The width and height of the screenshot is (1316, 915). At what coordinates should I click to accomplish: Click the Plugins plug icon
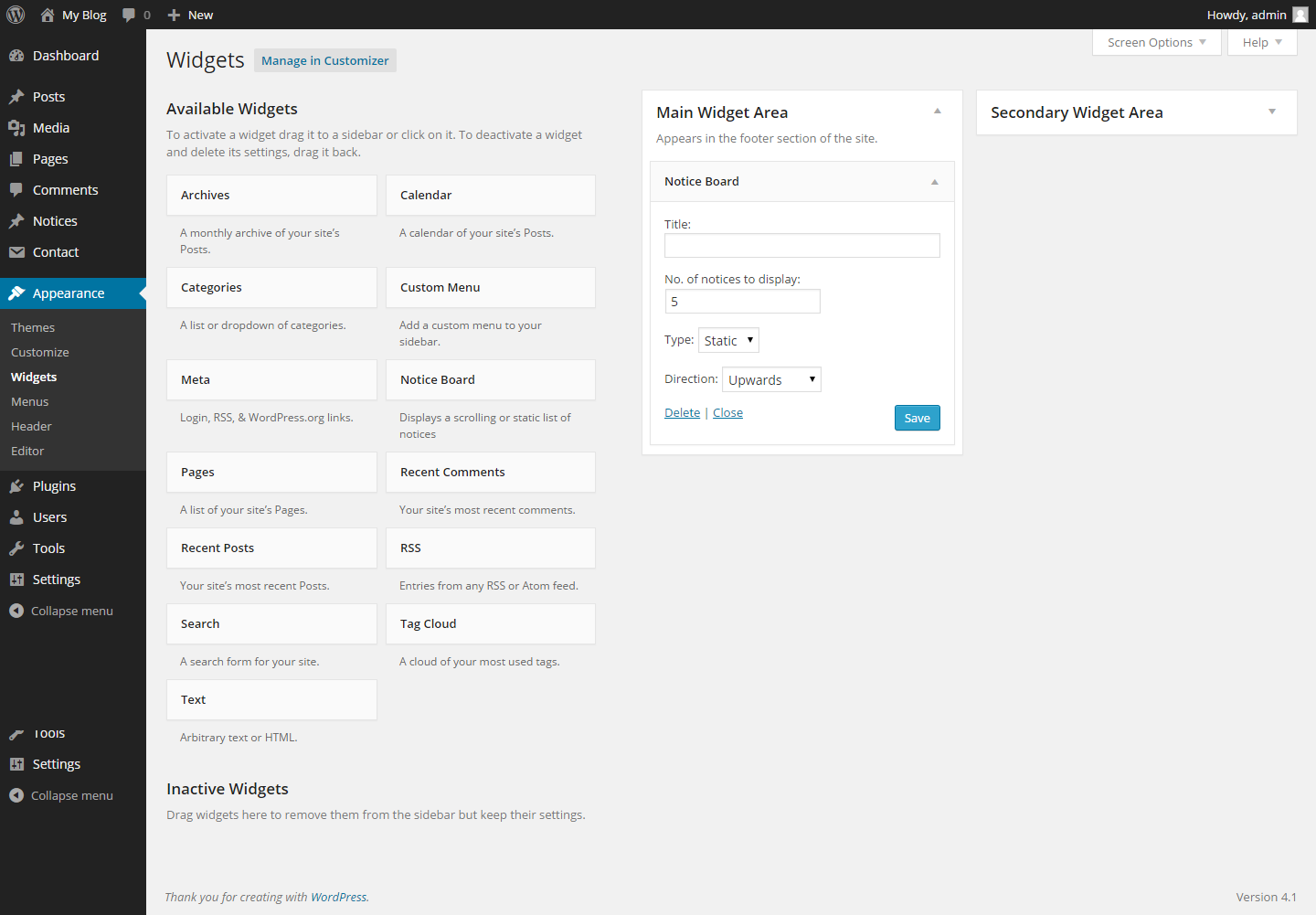(16, 486)
